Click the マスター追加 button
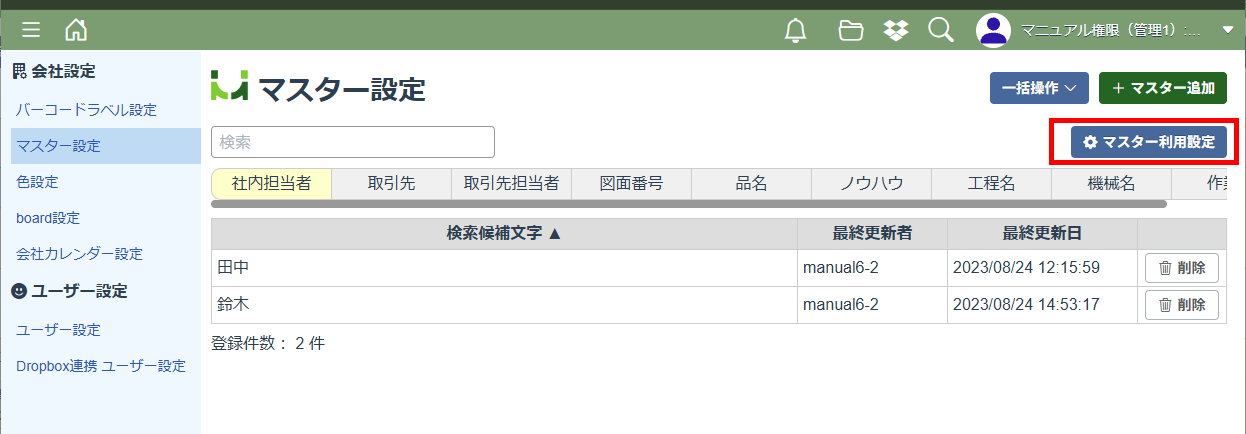The image size is (1246, 434). pyautogui.click(x=1162, y=88)
